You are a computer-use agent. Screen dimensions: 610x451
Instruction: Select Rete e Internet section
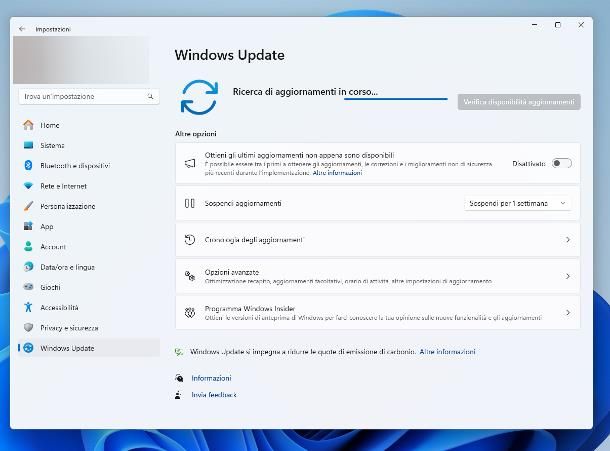pos(89,186)
